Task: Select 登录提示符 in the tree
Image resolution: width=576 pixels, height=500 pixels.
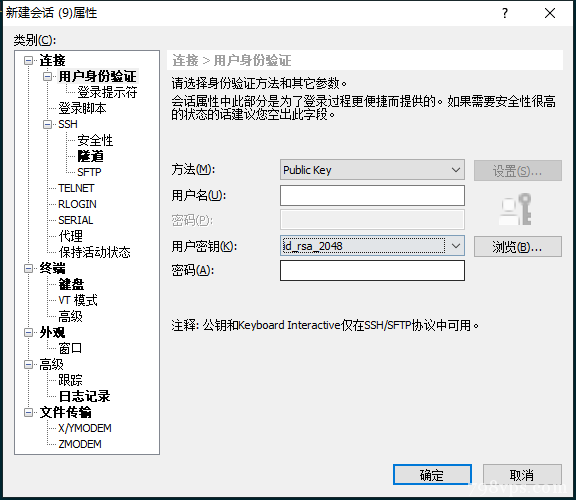Action: [107, 92]
